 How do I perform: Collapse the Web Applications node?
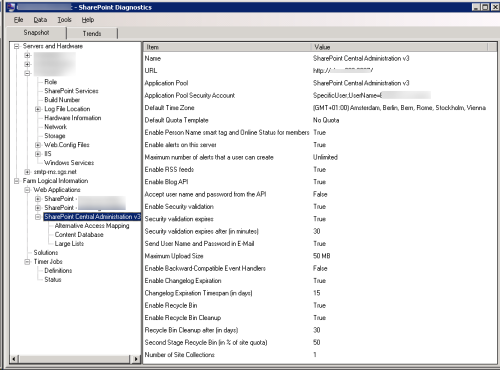(27, 190)
